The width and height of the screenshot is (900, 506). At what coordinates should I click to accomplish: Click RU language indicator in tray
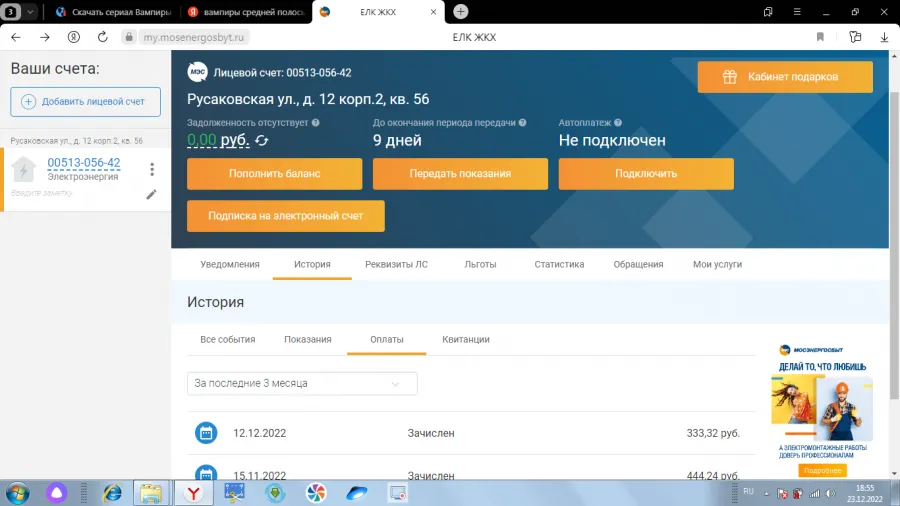(748, 492)
